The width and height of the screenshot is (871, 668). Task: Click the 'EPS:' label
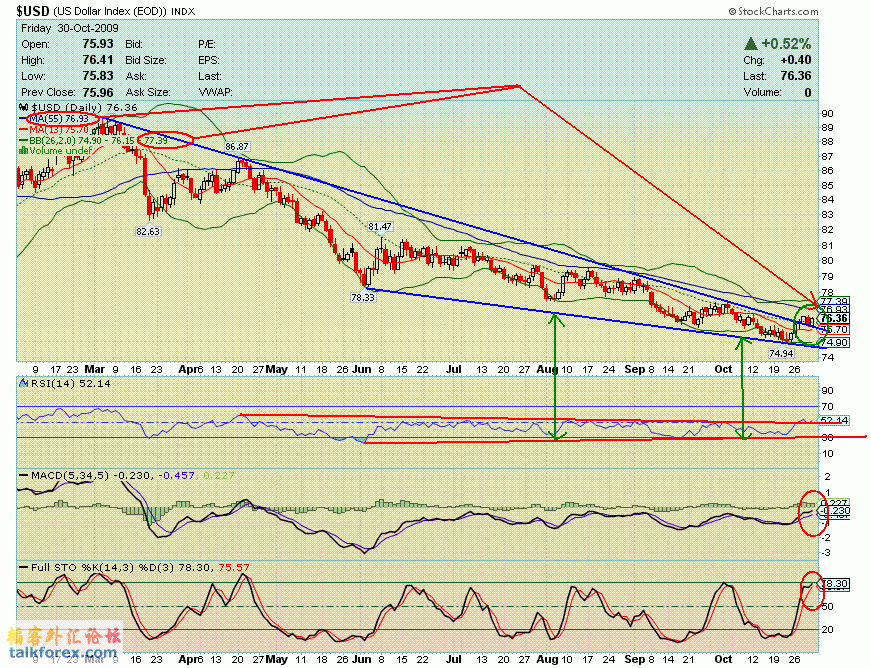coord(208,60)
